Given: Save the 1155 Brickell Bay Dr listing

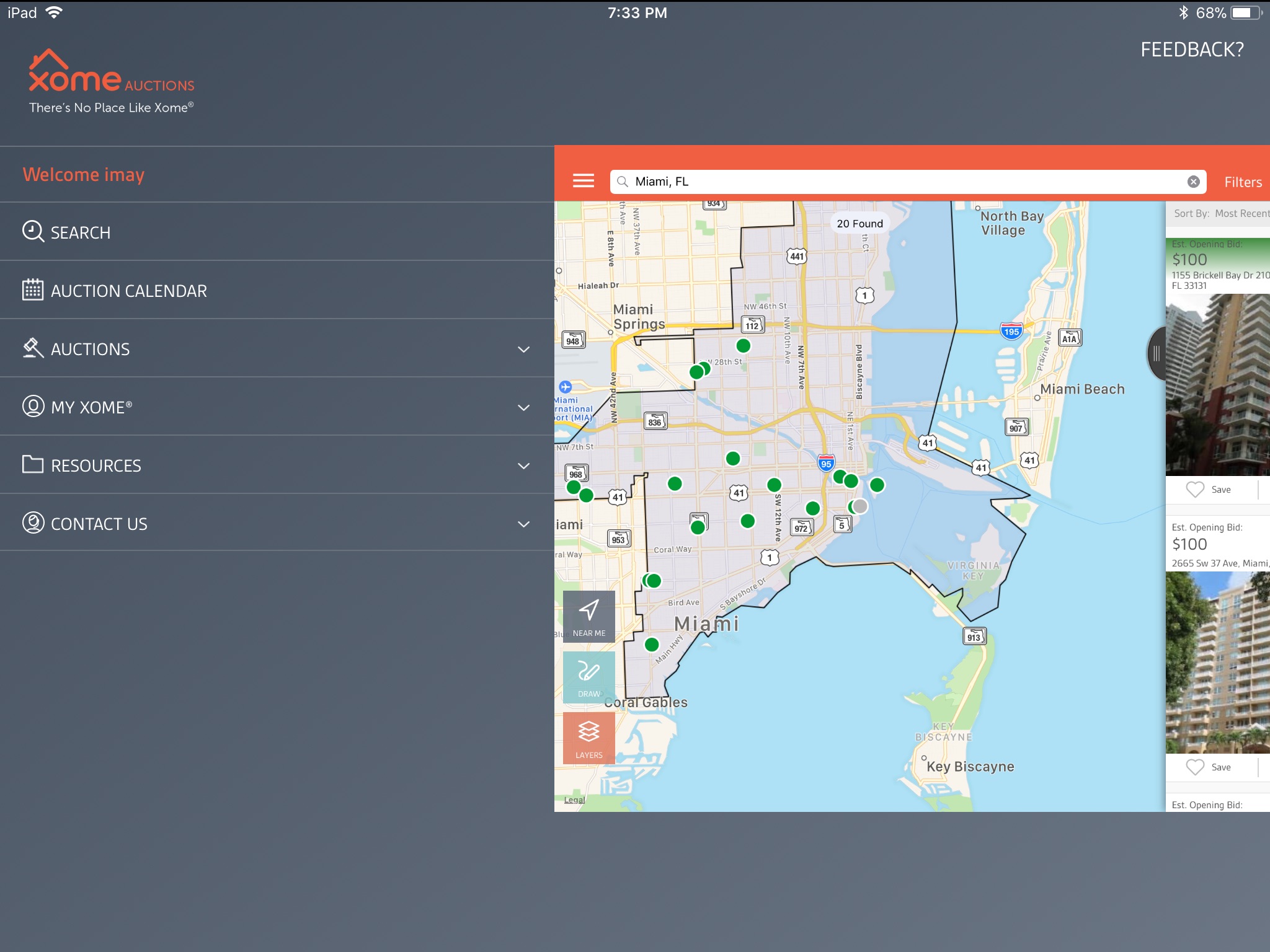Looking at the screenshot, I should pyautogui.click(x=1209, y=490).
